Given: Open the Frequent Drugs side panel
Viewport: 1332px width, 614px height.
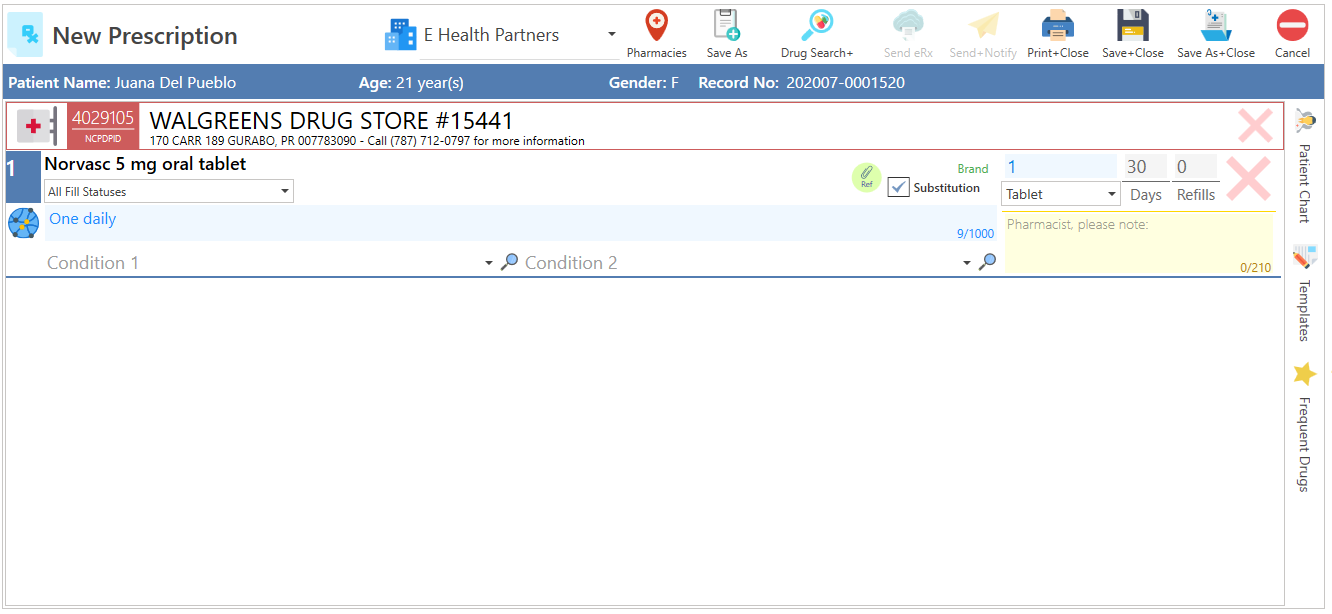Looking at the screenshot, I should pos(1304,426).
